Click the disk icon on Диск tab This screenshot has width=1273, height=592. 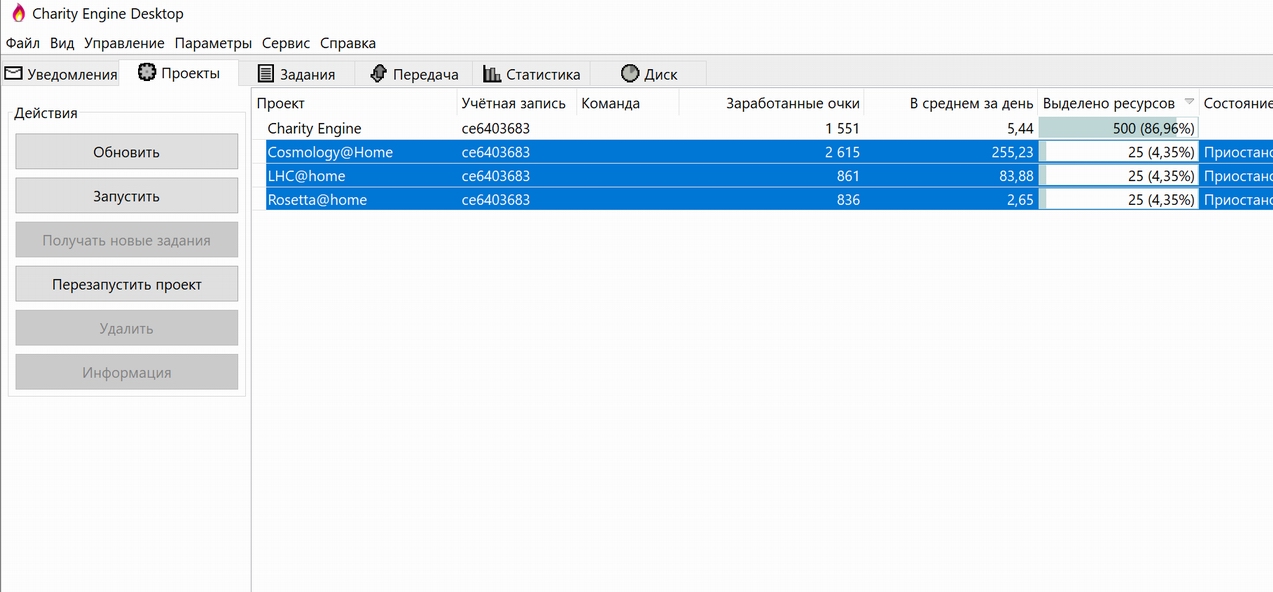click(x=630, y=73)
